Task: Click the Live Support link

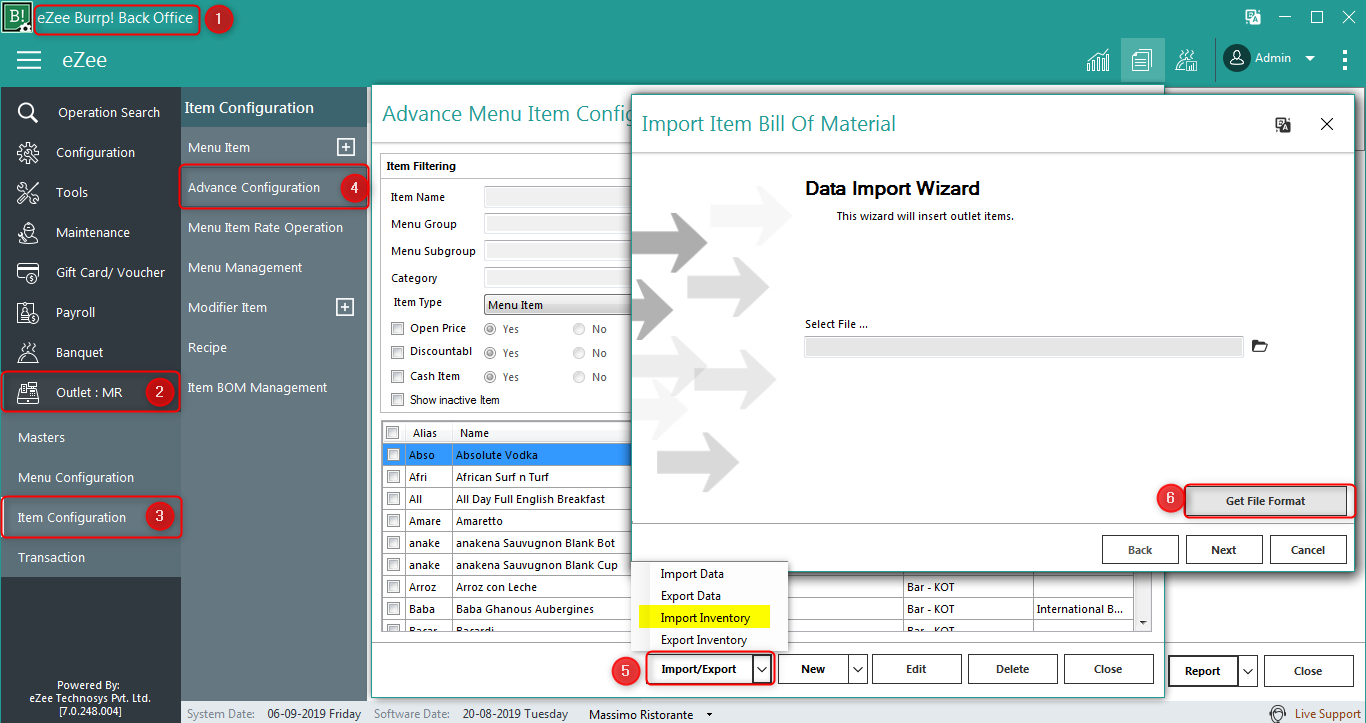Action: pyautogui.click(x=1327, y=714)
